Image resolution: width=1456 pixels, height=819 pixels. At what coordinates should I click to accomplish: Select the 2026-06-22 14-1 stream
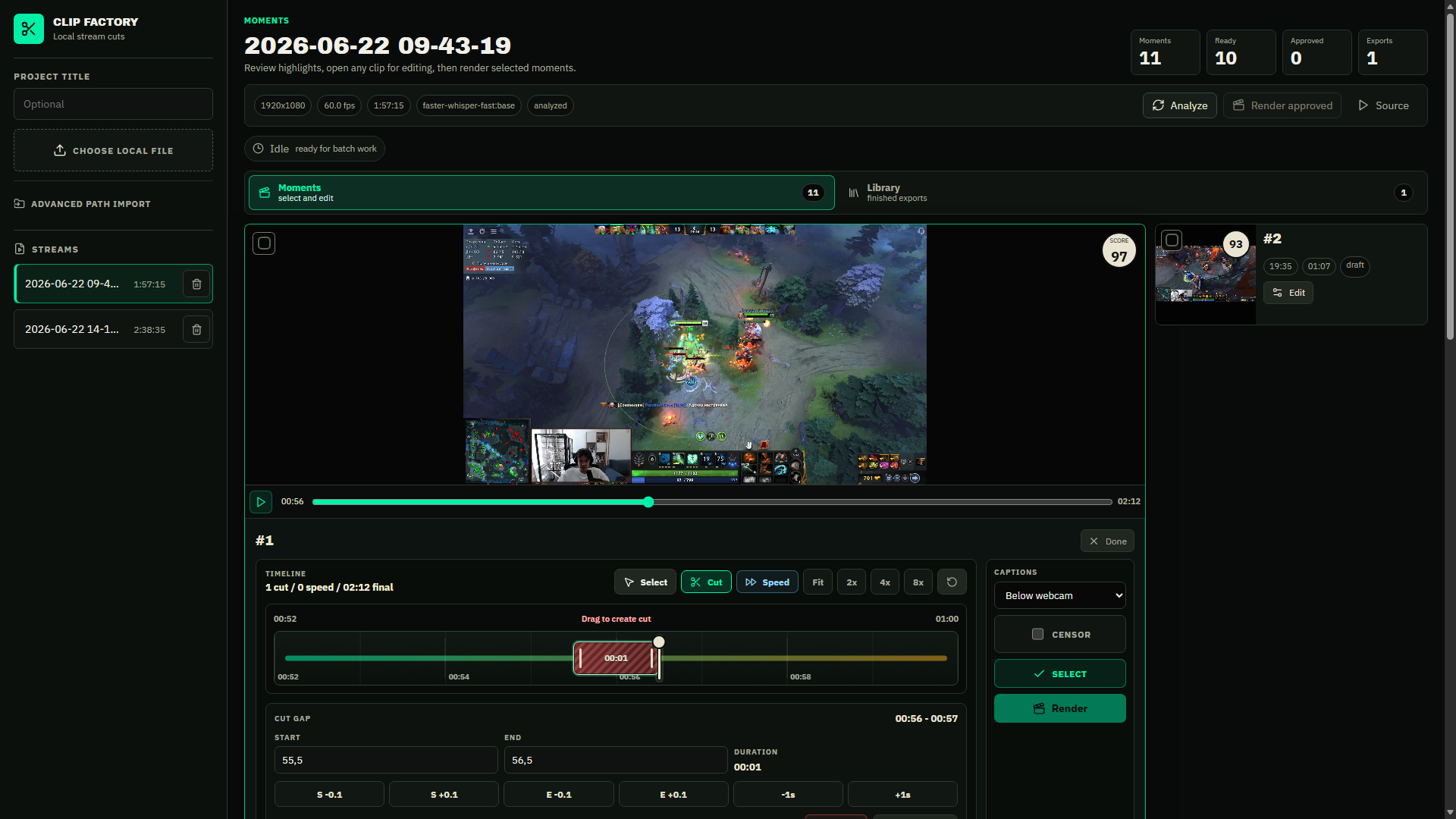[96, 330]
